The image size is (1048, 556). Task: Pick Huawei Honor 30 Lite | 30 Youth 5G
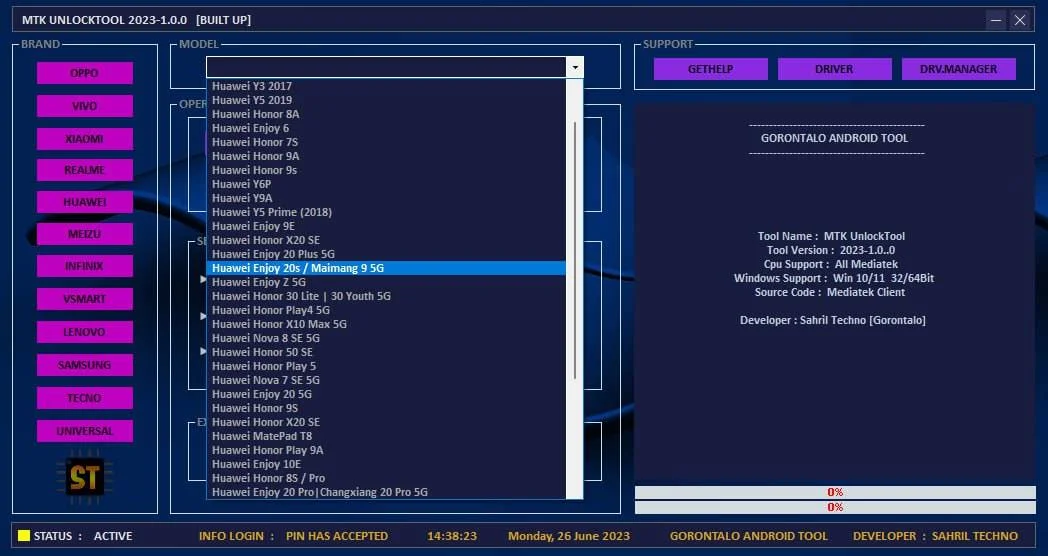coord(386,296)
